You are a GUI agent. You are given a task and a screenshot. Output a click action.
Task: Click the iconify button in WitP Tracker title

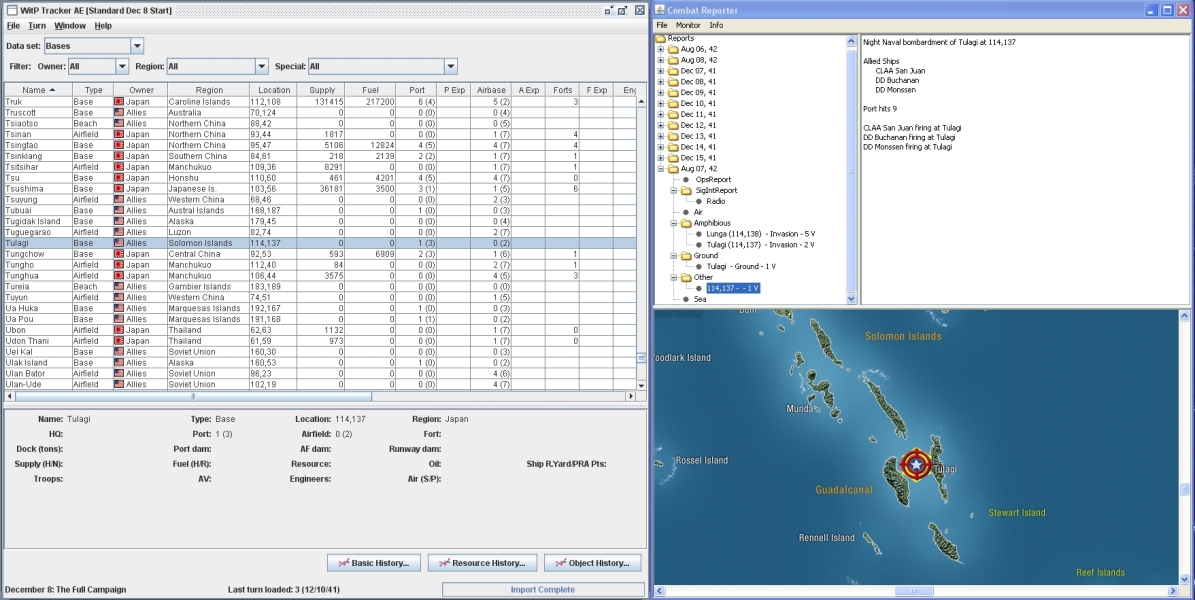pyautogui.click(x=607, y=9)
